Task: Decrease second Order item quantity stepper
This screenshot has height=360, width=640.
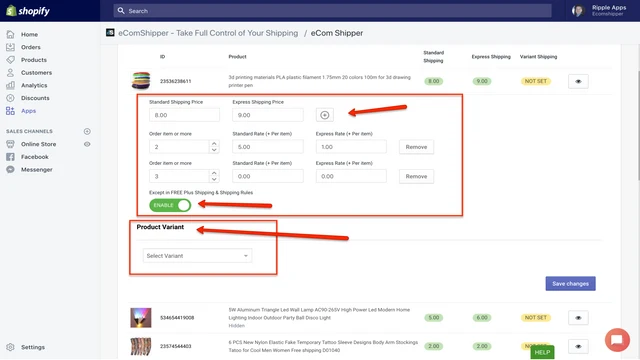Action: click(x=214, y=180)
